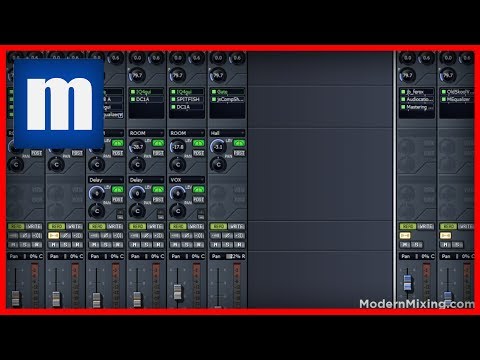Select the jsCompSh insert effect name

pyautogui.click(x=230, y=99)
